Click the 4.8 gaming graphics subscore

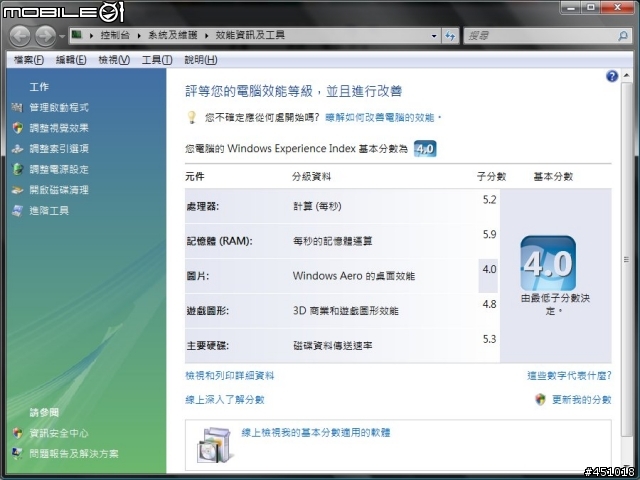(x=489, y=304)
